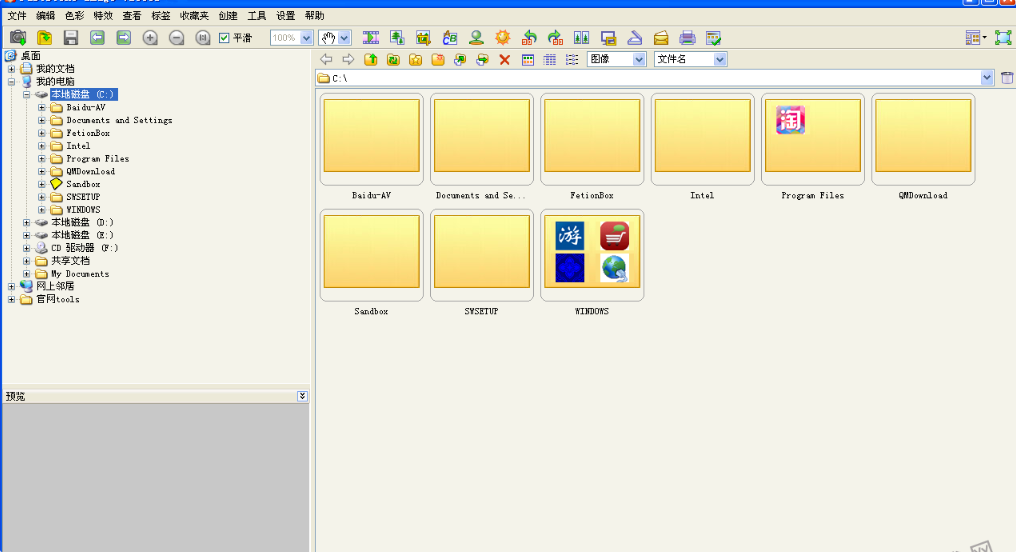Click the resize image tree icon
The height and width of the screenshot is (552, 1016).
coord(397,38)
